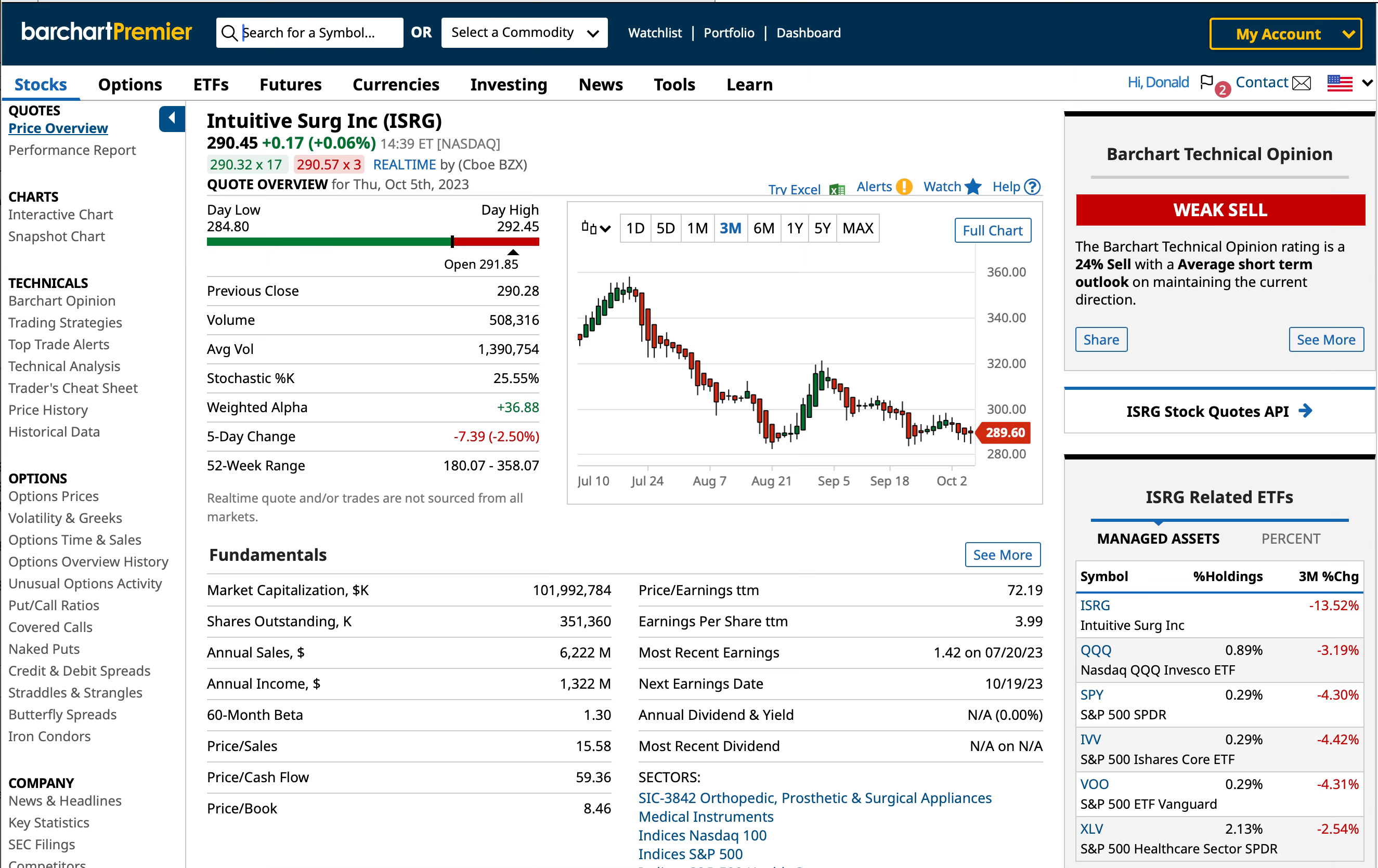Select the 3M chart range

point(730,228)
